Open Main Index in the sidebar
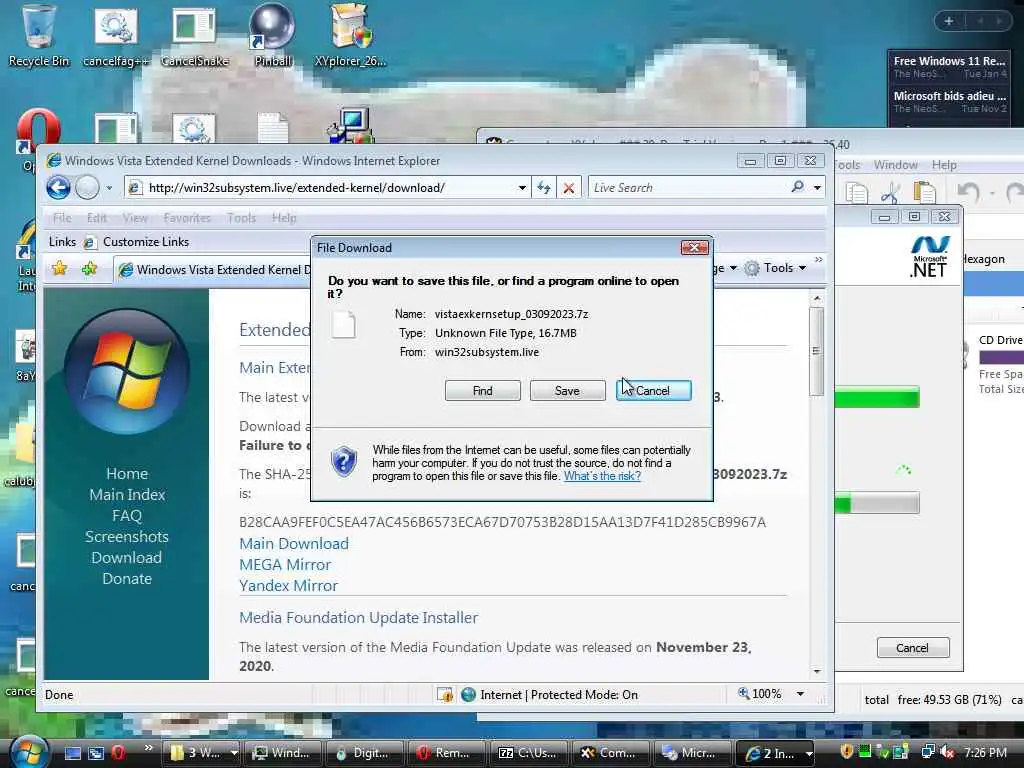Screen dimensions: 1024x768 coord(127,494)
